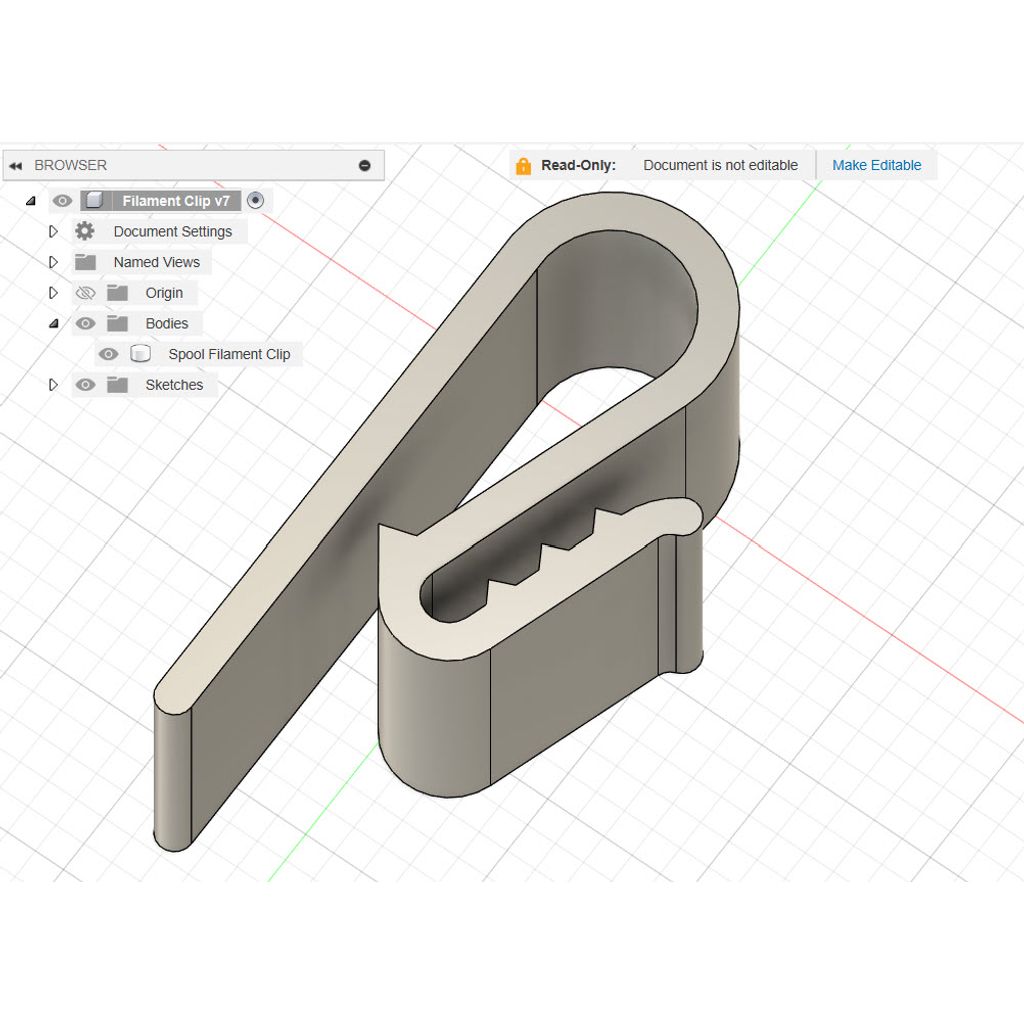The image size is (1024, 1024).
Task: Click the BROWSER panel title
Action: coord(71,165)
